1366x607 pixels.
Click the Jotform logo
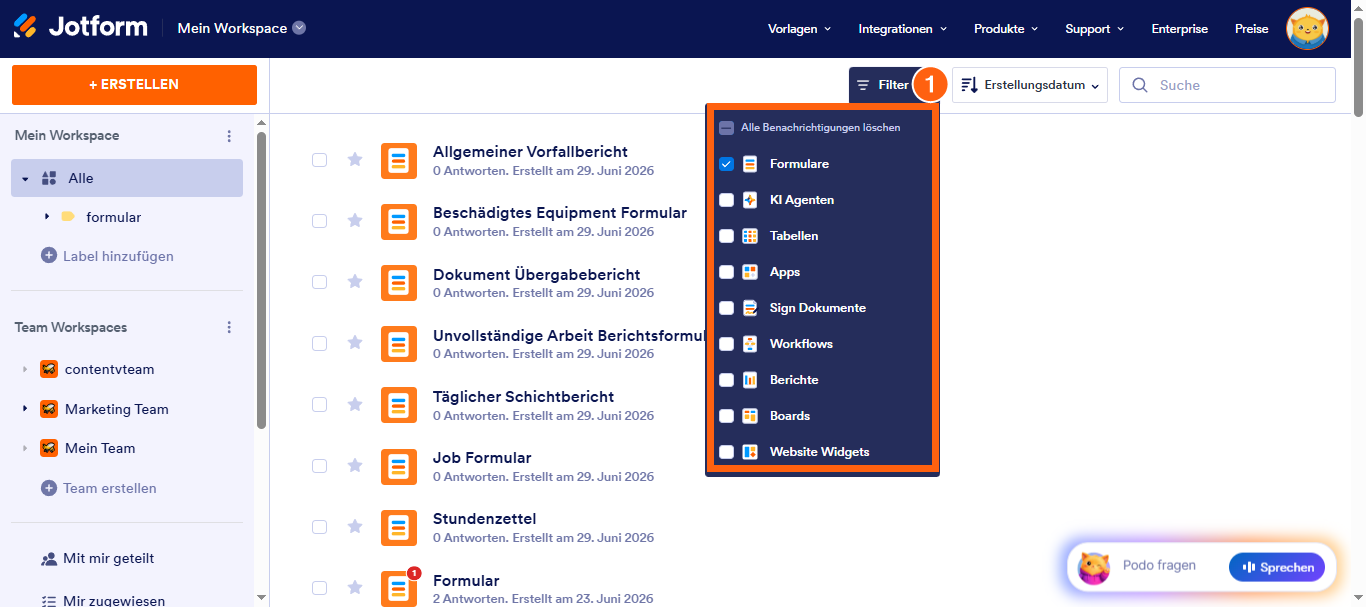(x=80, y=28)
